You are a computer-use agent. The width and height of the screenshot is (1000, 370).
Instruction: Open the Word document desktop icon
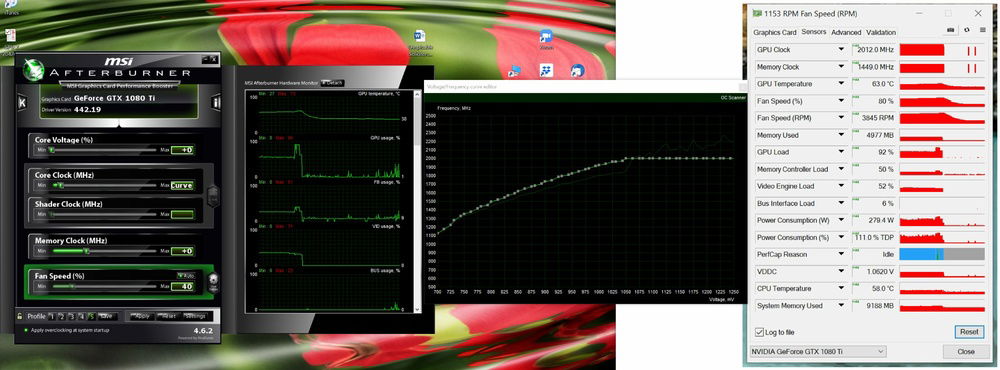click(419, 40)
